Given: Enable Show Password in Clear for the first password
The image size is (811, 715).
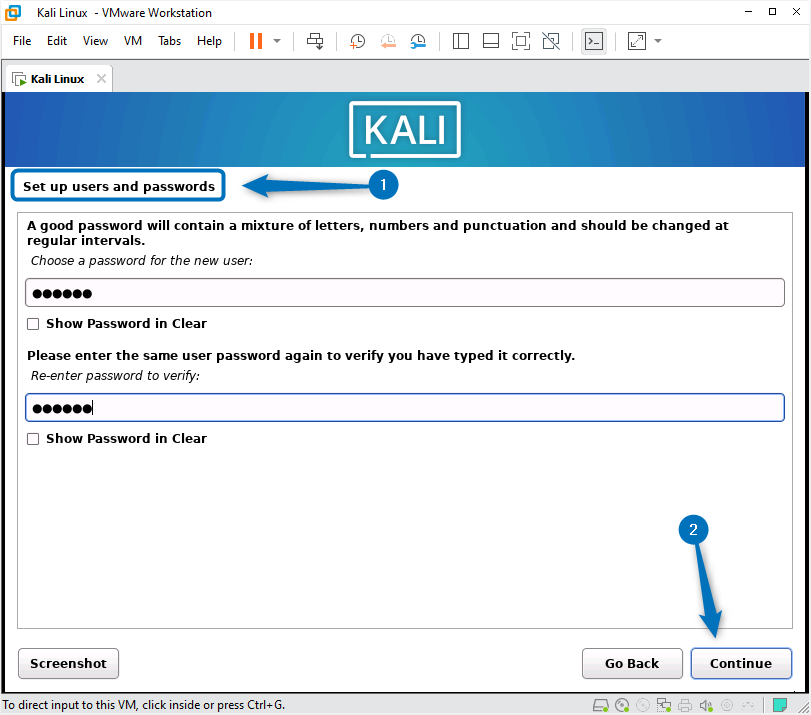Looking at the screenshot, I should (33, 323).
